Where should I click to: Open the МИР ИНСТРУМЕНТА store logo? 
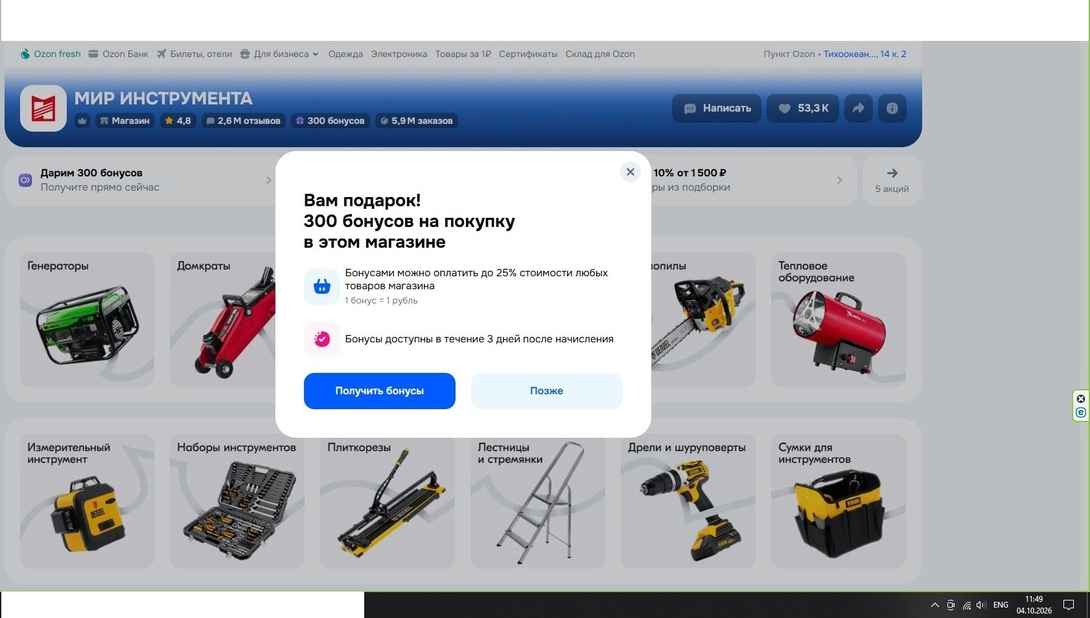(x=43, y=108)
